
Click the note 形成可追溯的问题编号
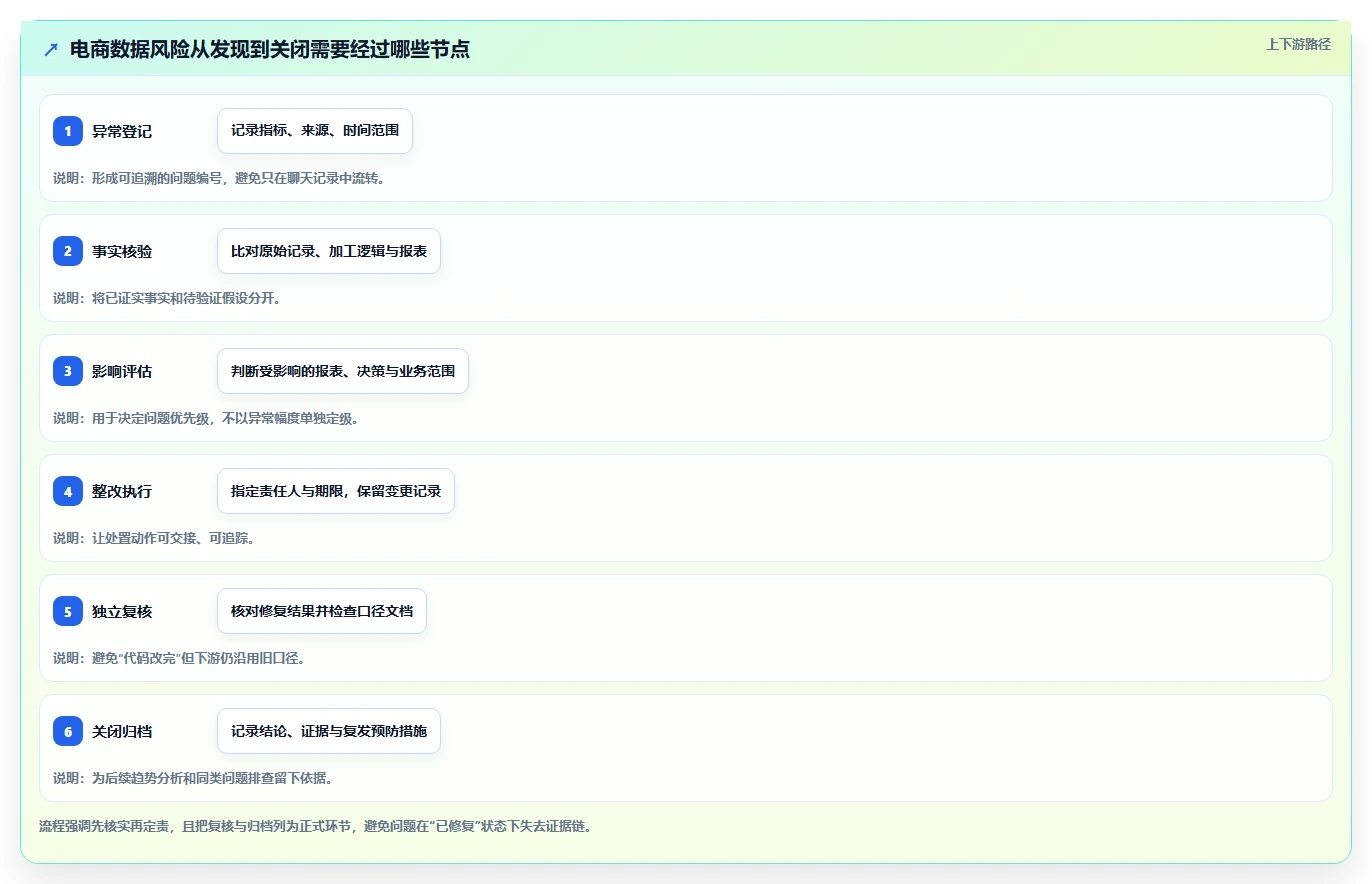tap(218, 178)
